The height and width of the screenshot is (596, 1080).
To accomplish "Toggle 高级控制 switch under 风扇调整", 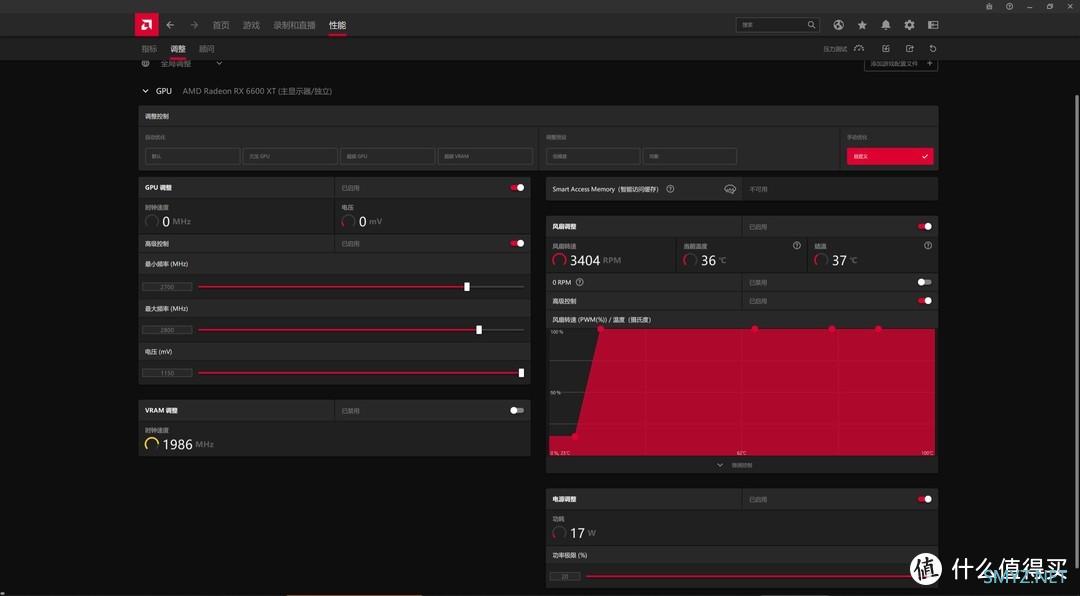I will pos(925,300).
